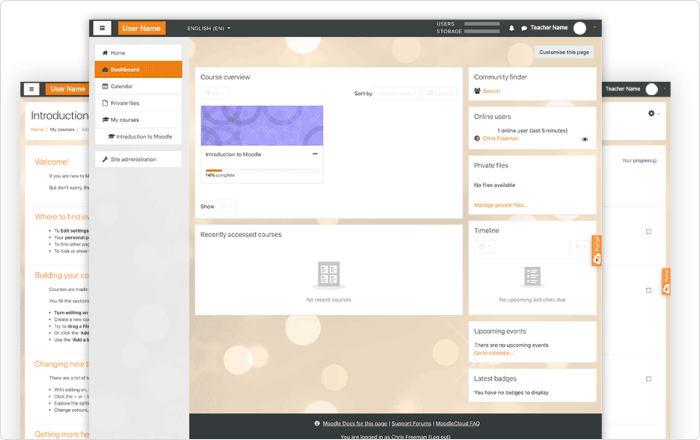Tick the completion checkbox beside the back-window Portal tab
The image size is (700, 440).
coord(649,290)
